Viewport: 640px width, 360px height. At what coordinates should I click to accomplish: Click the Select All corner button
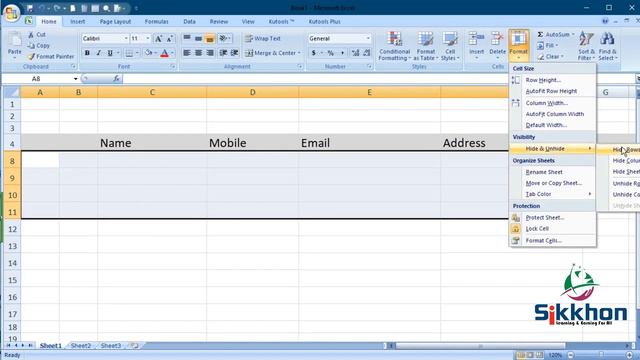[12, 92]
